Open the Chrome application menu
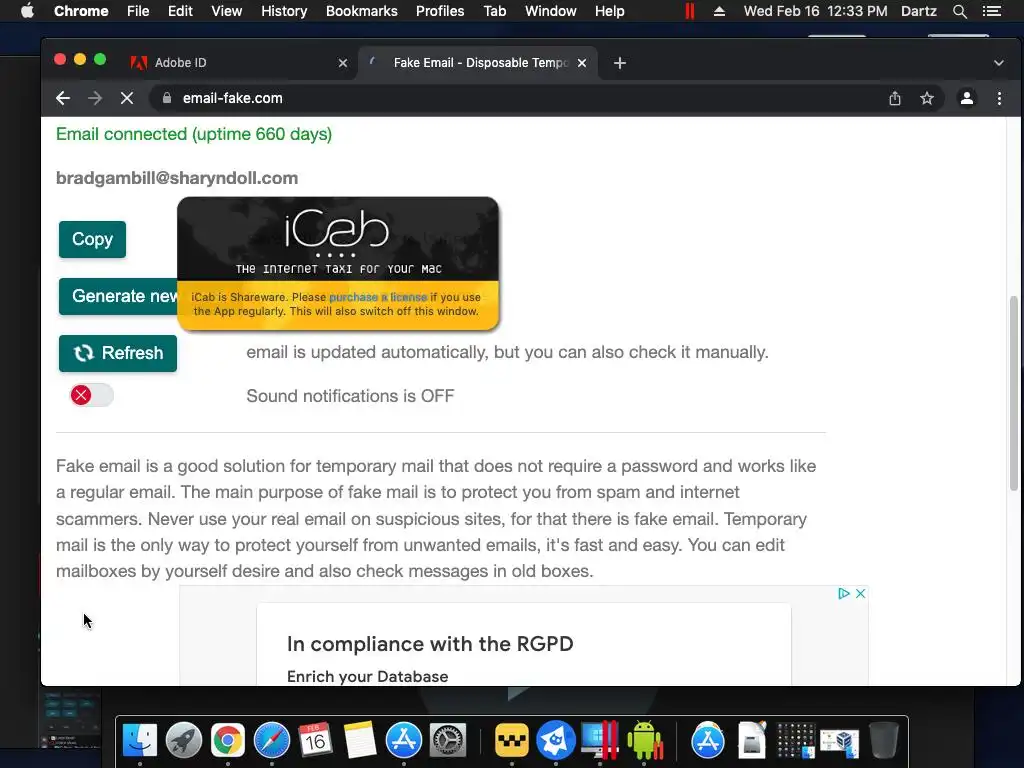The image size is (1024, 768). click(81, 11)
